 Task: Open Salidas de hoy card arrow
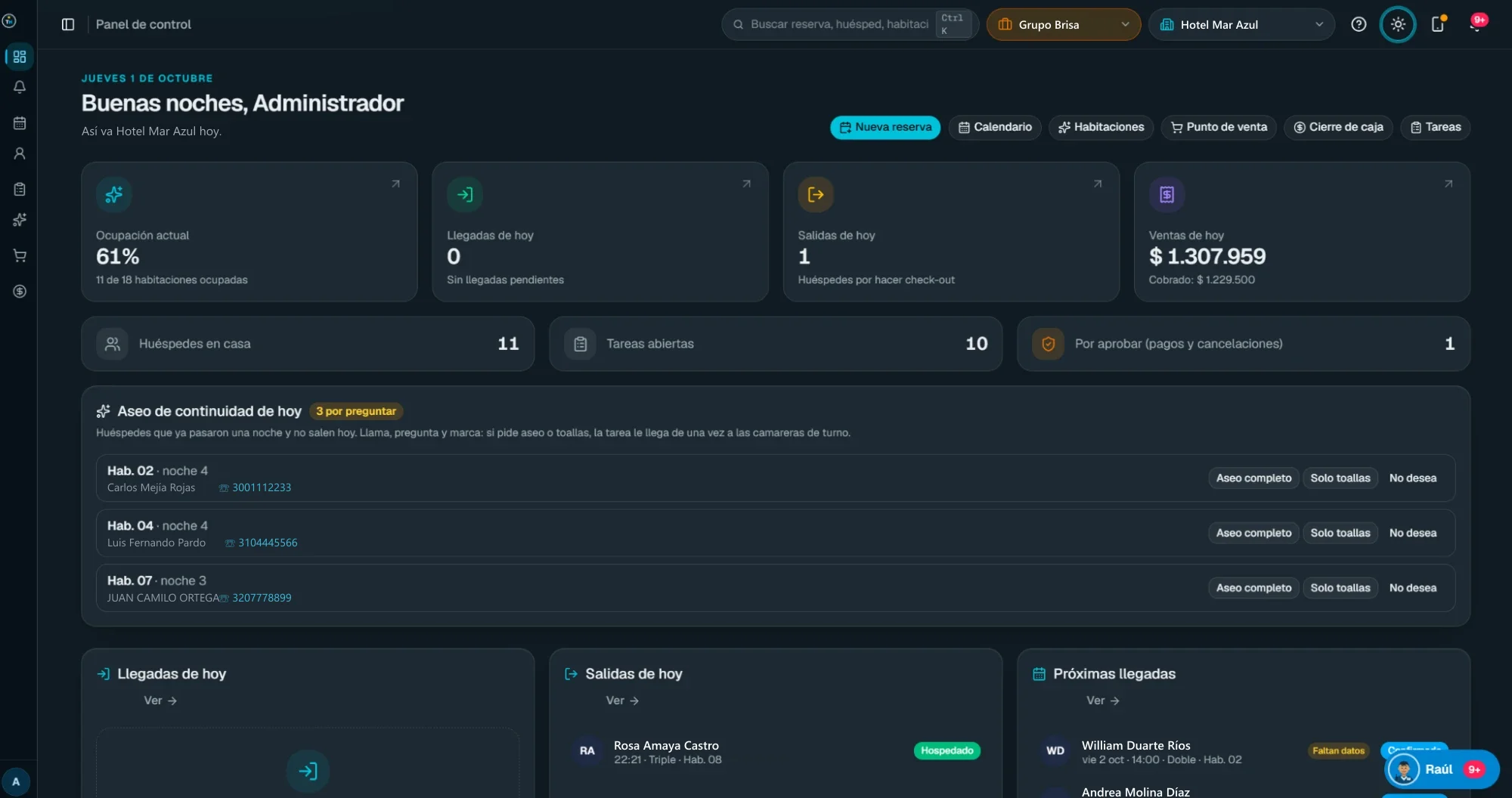tap(1098, 184)
